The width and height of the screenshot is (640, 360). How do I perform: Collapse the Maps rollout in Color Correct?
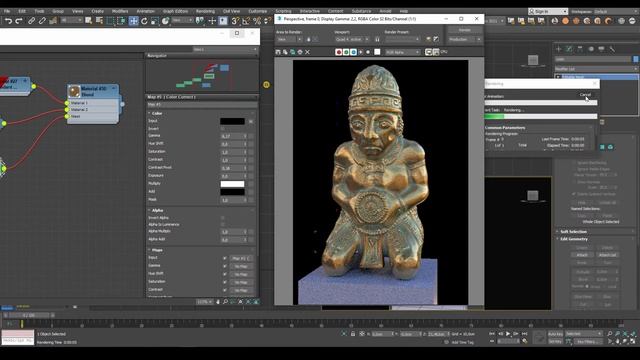156,250
